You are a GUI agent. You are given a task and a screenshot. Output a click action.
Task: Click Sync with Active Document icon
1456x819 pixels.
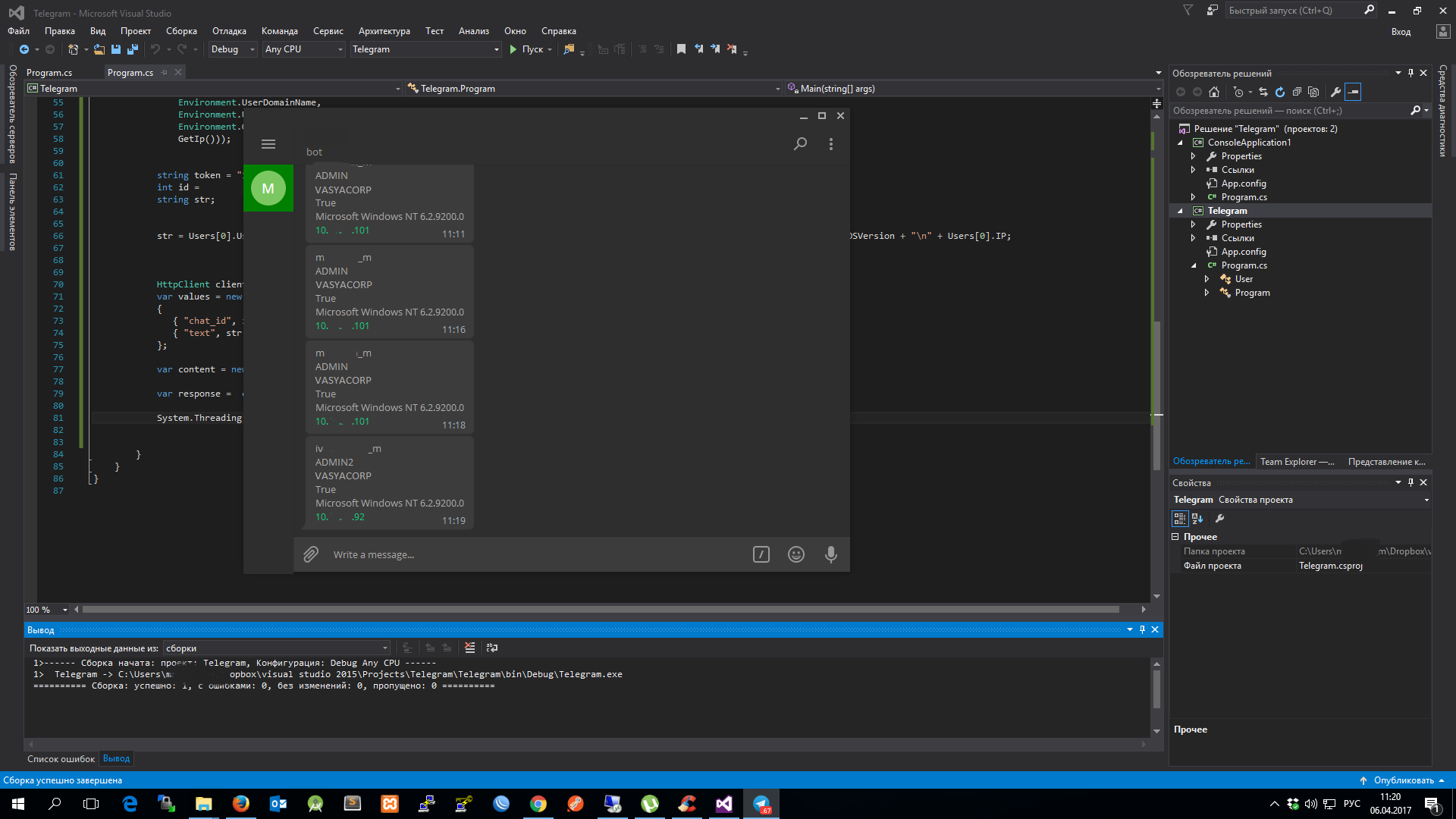pos(1263,92)
